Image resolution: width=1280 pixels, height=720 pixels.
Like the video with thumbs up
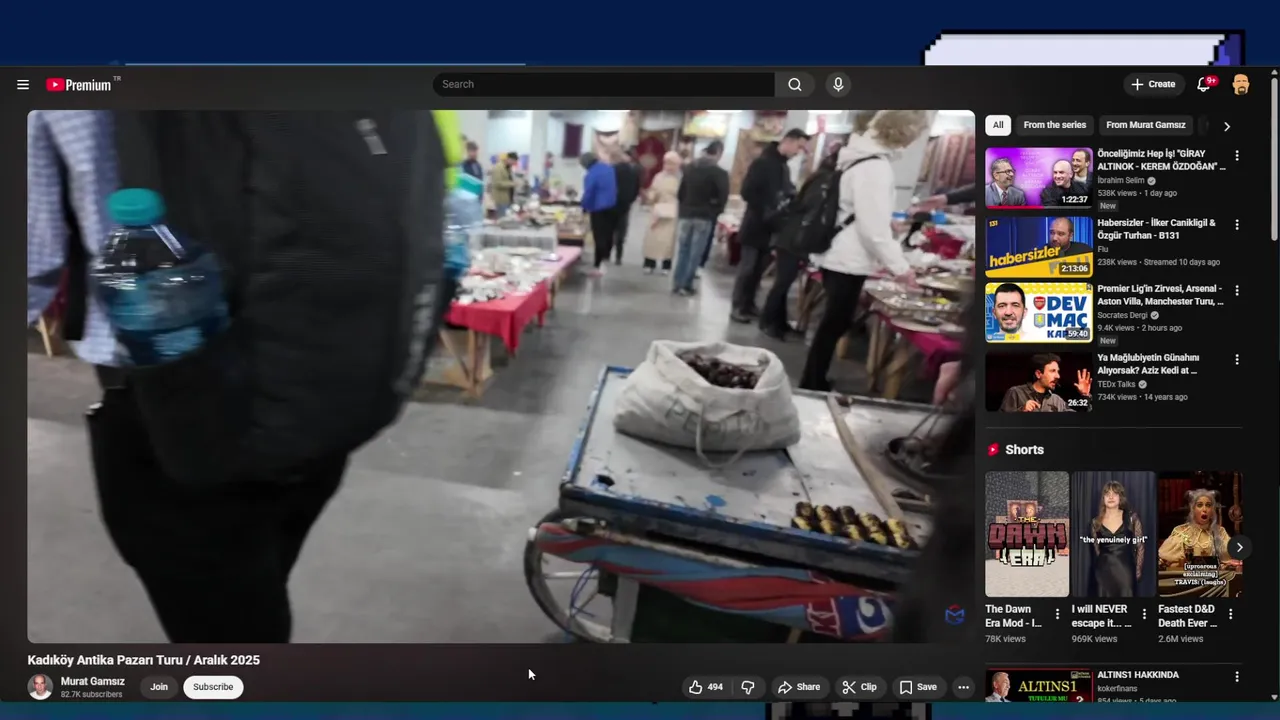tap(706, 687)
